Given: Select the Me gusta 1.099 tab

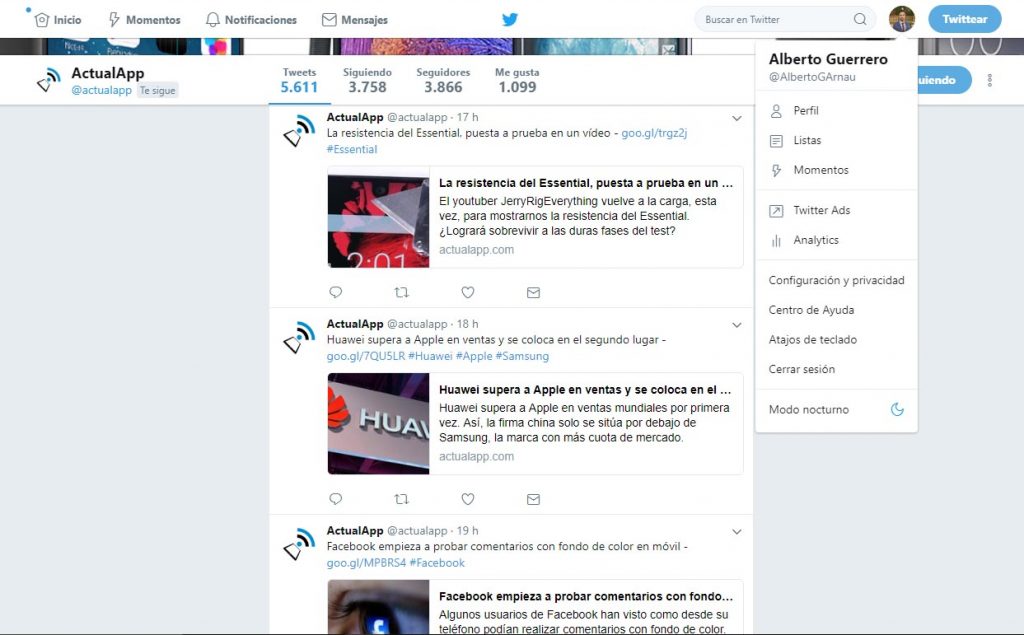Looking at the screenshot, I should pos(517,80).
